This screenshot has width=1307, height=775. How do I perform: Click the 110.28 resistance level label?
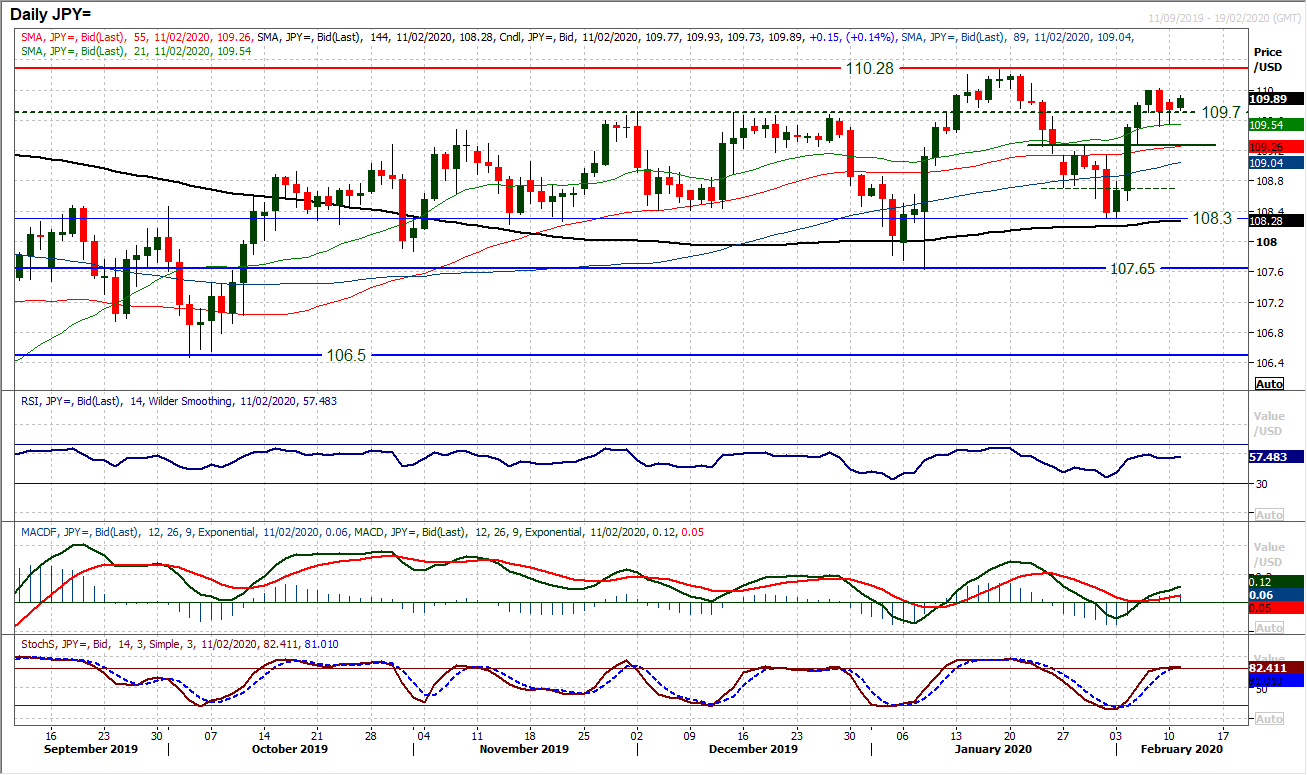pyautogui.click(x=868, y=68)
